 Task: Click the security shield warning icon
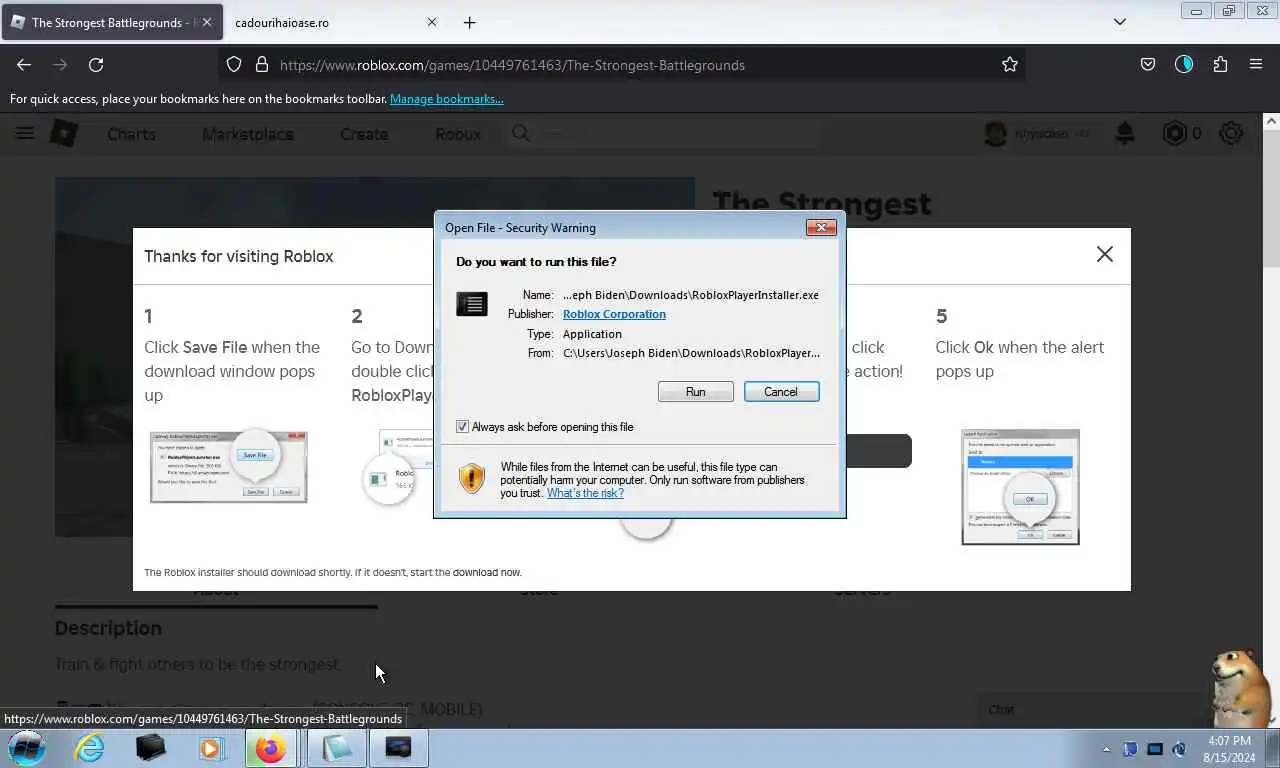click(472, 479)
